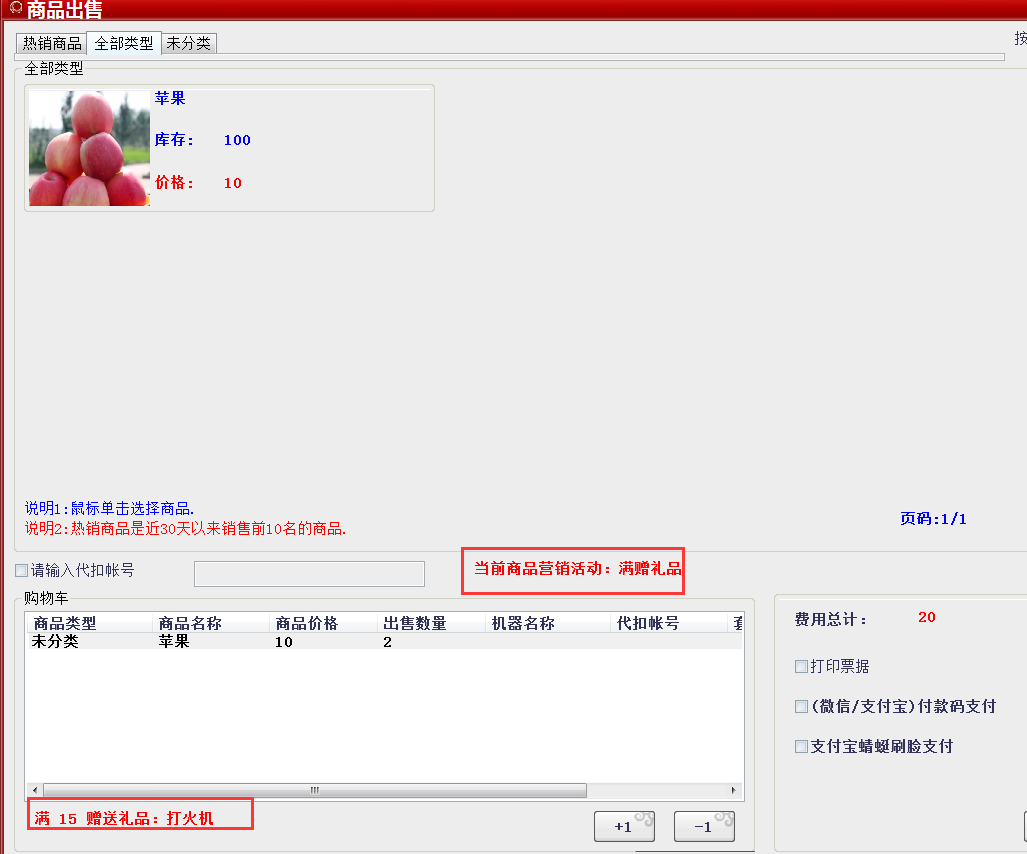1027x854 pixels.
Task: Click the 机器名称 column header
Action: pos(547,623)
